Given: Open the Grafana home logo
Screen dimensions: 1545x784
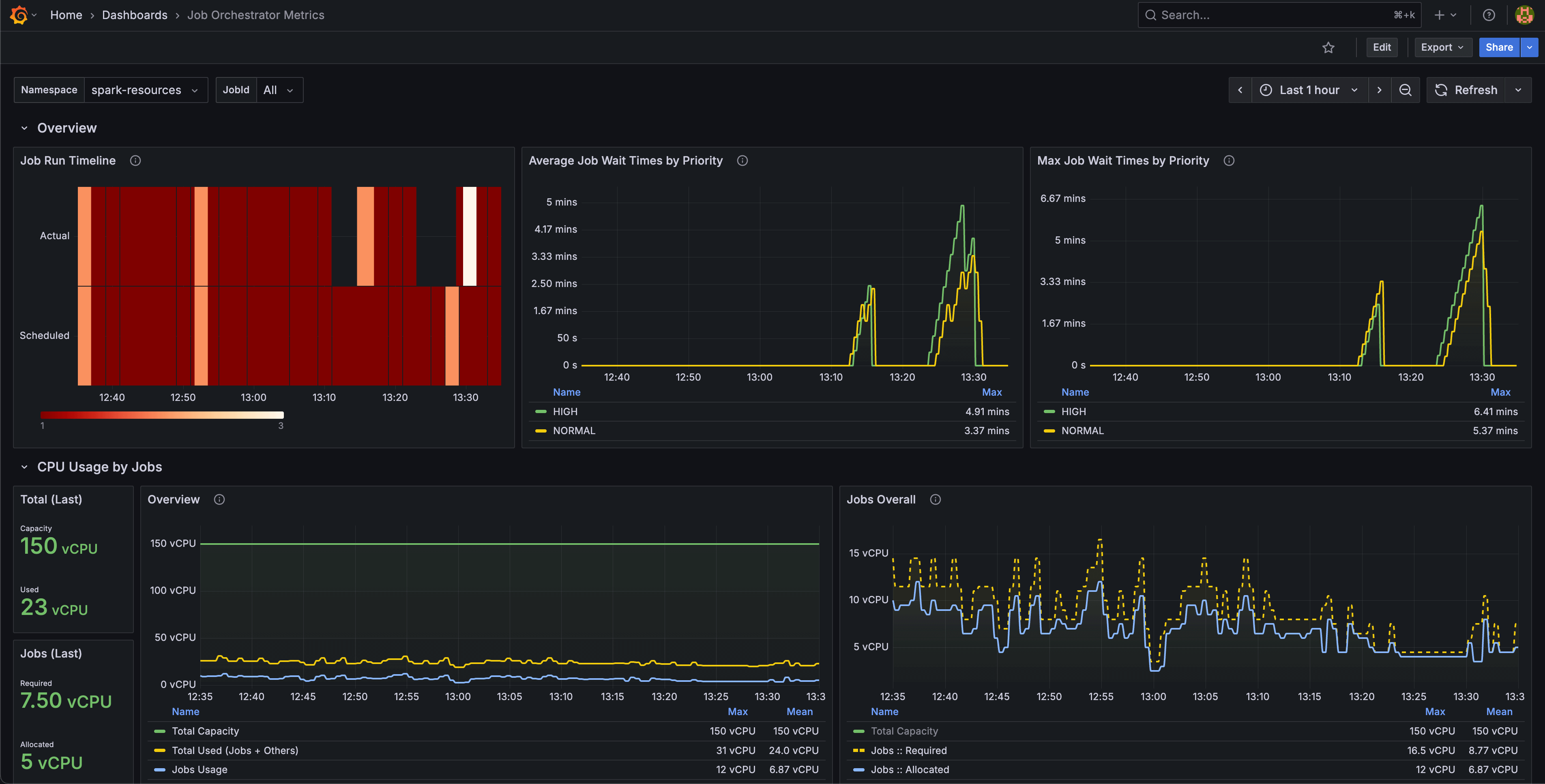Looking at the screenshot, I should 19,14.
